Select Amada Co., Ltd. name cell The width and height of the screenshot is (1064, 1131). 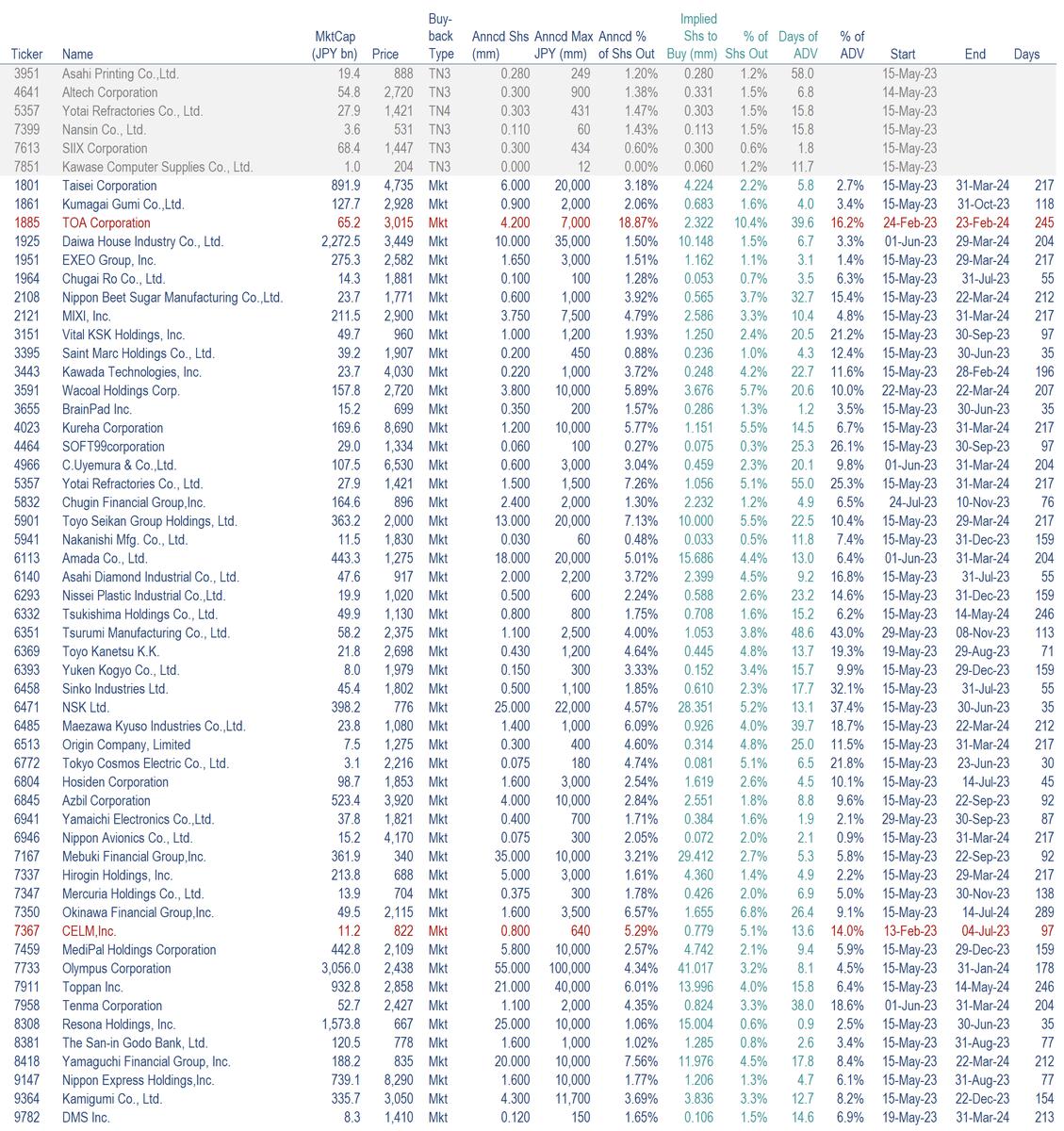[105, 559]
